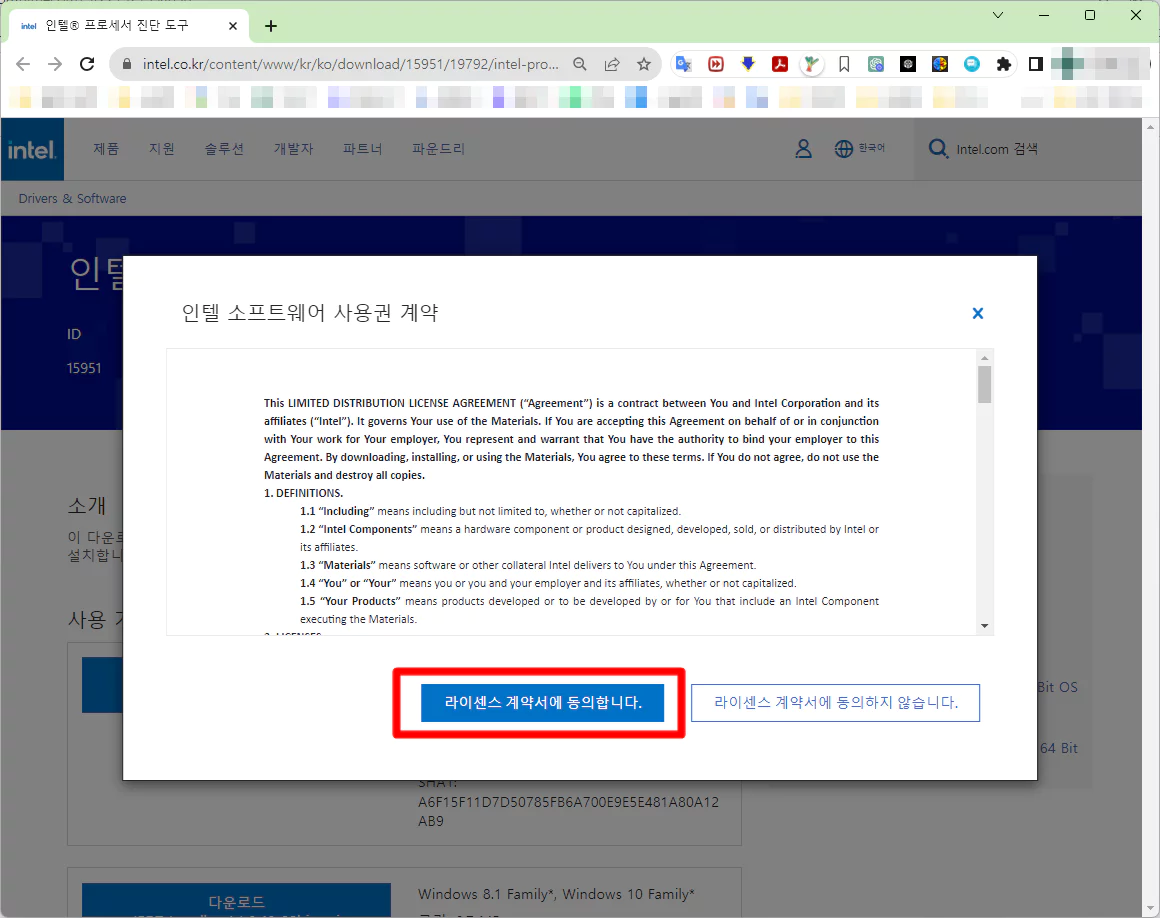The image size is (1160, 918).
Task: Click the license text scrollbar thumb
Action: [984, 385]
